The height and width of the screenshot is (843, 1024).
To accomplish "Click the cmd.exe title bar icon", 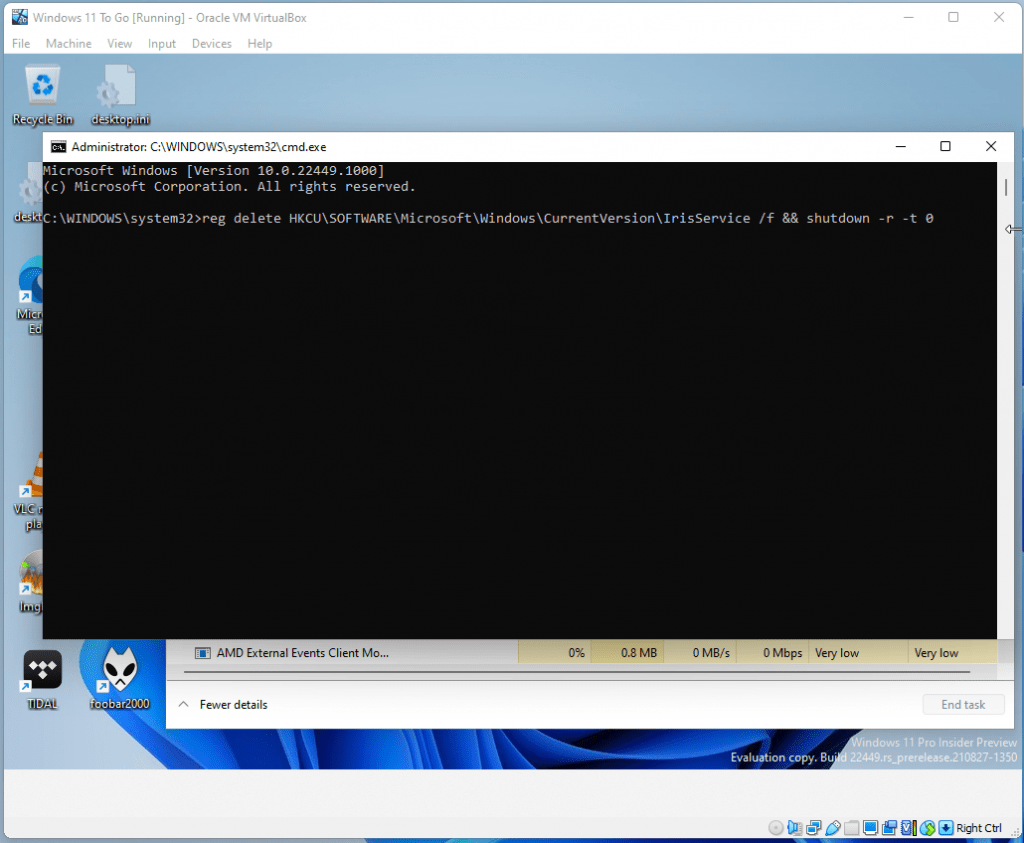I will tap(59, 146).
